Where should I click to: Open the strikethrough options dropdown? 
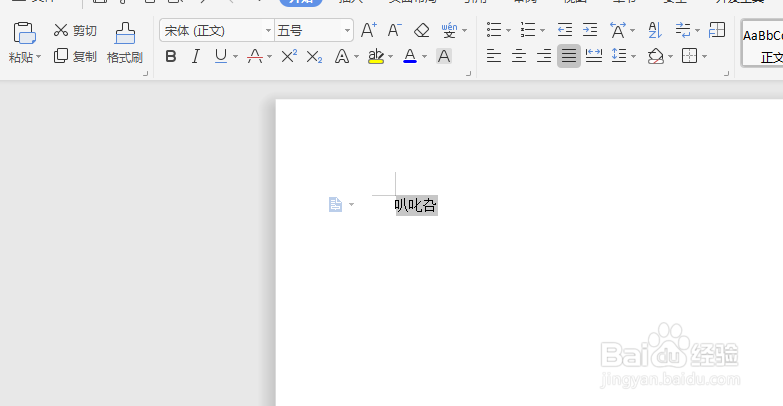[270, 56]
